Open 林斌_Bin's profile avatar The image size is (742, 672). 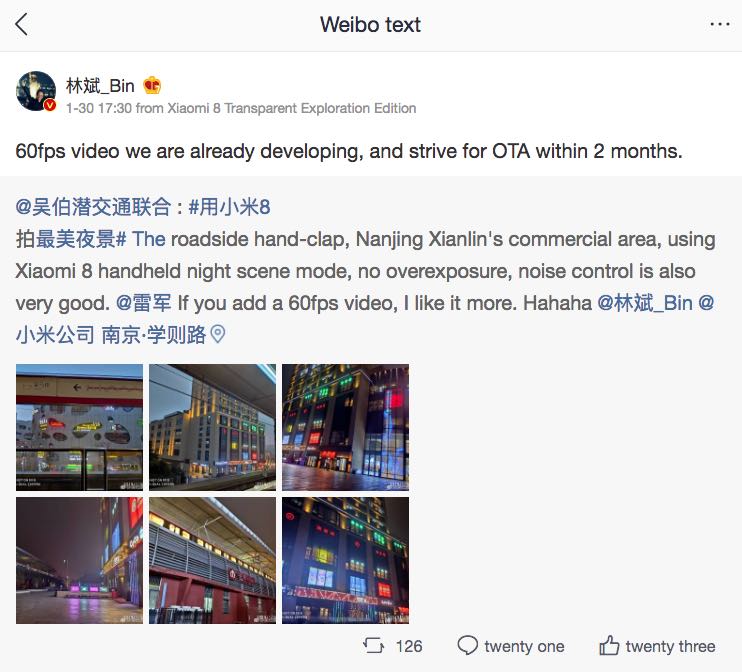[36, 91]
